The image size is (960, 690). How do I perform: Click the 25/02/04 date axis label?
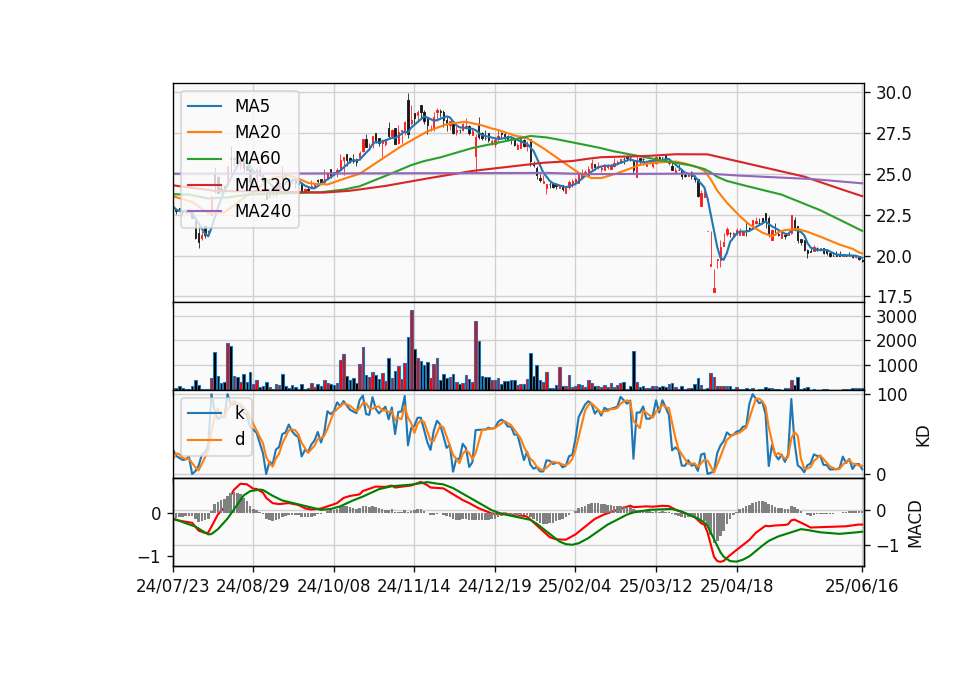pyautogui.click(x=575, y=586)
